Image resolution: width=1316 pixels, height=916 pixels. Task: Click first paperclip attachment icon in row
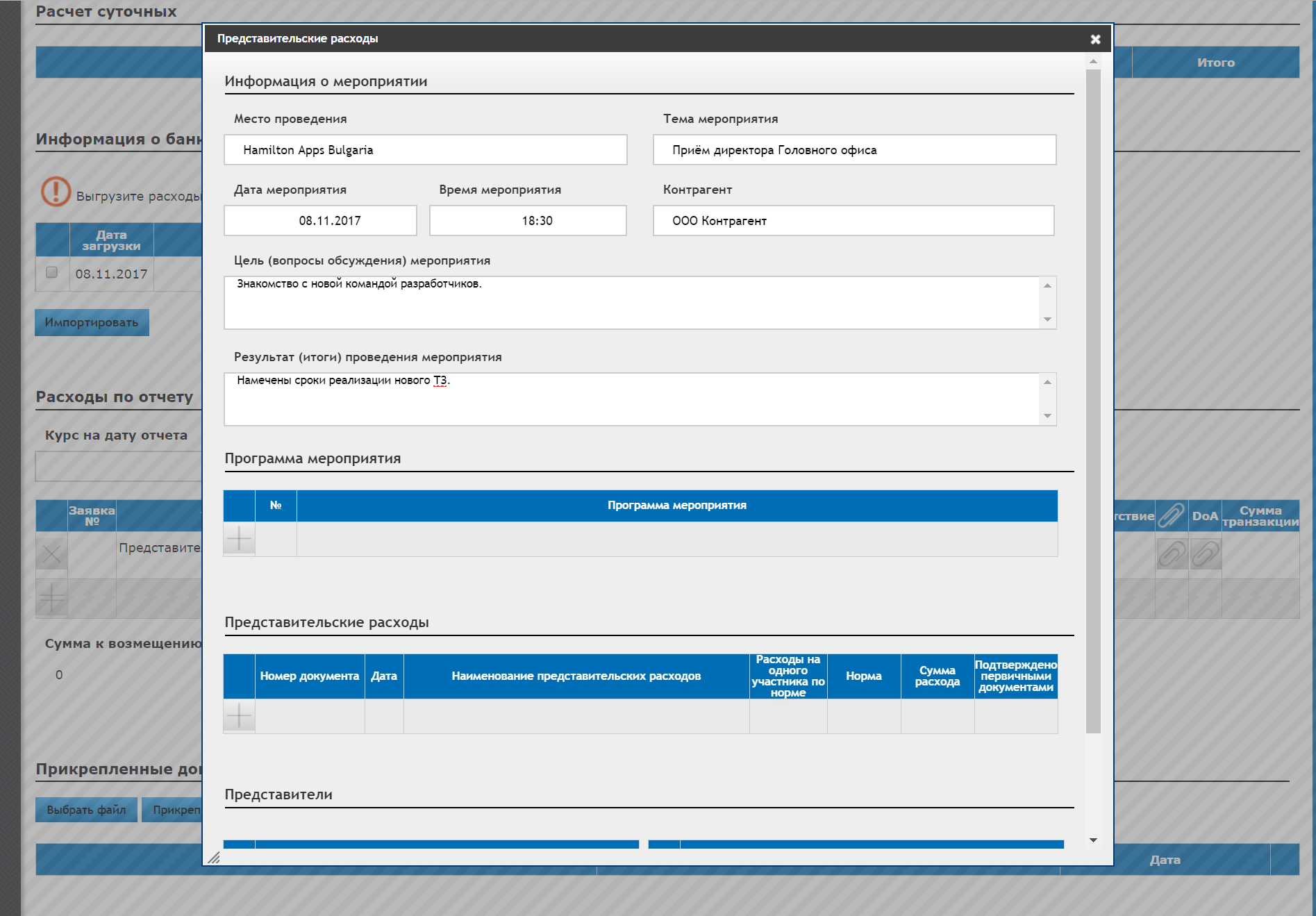click(x=1172, y=554)
